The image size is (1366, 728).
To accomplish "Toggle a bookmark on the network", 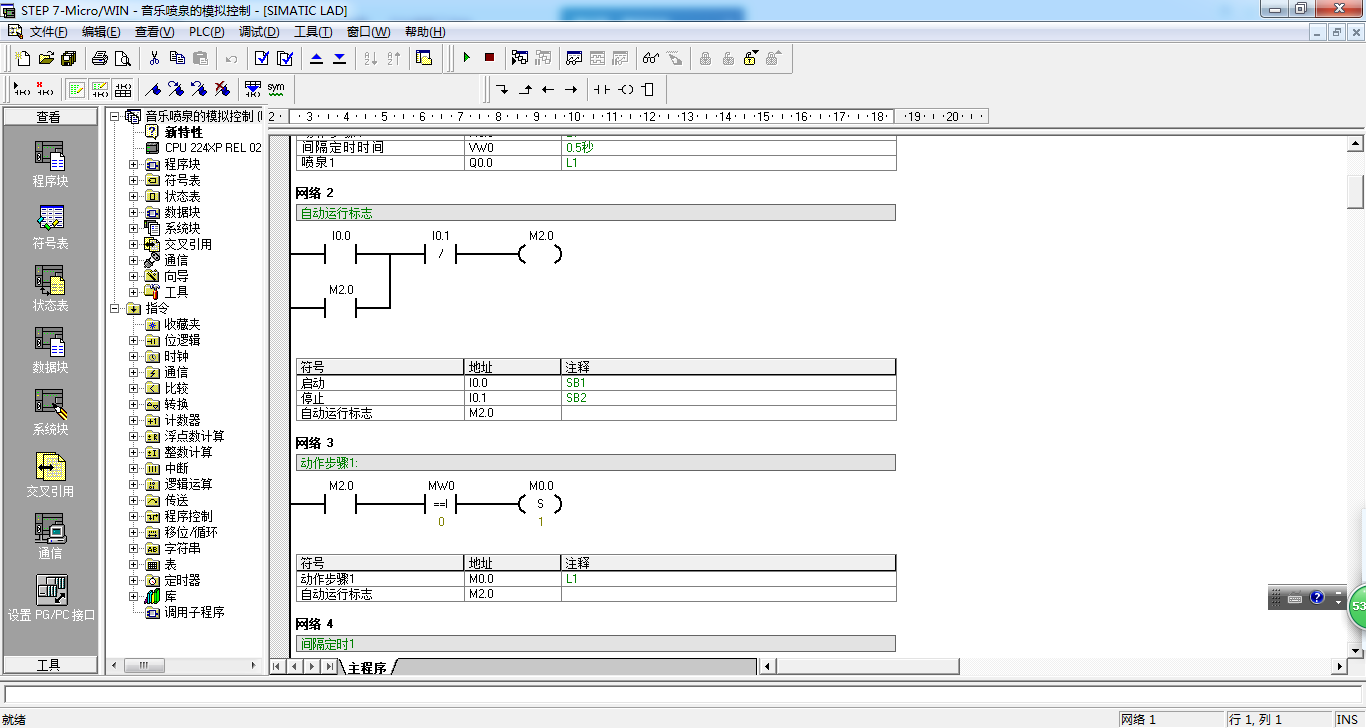I will tap(153, 89).
